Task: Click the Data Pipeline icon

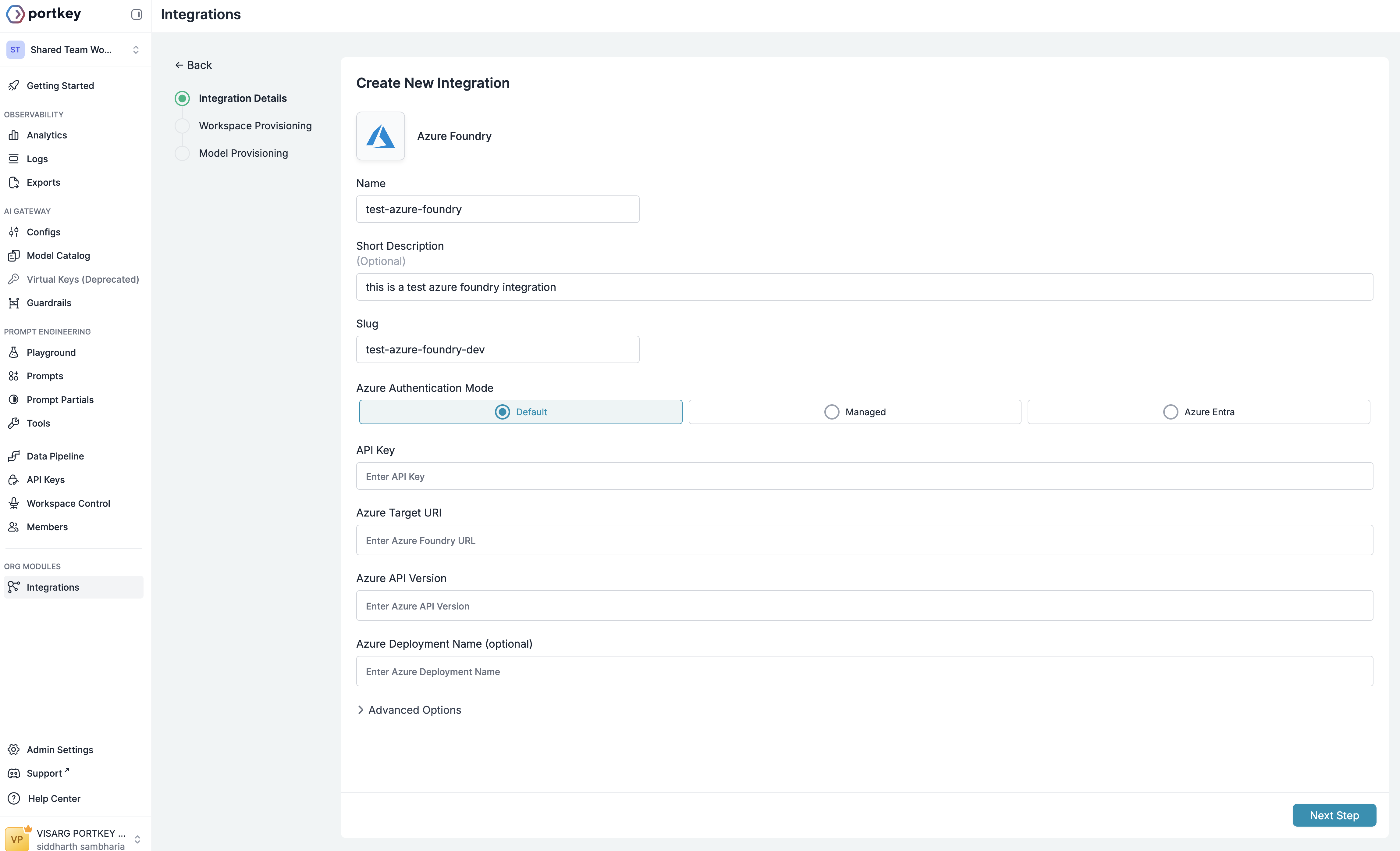Action: pyautogui.click(x=14, y=456)
